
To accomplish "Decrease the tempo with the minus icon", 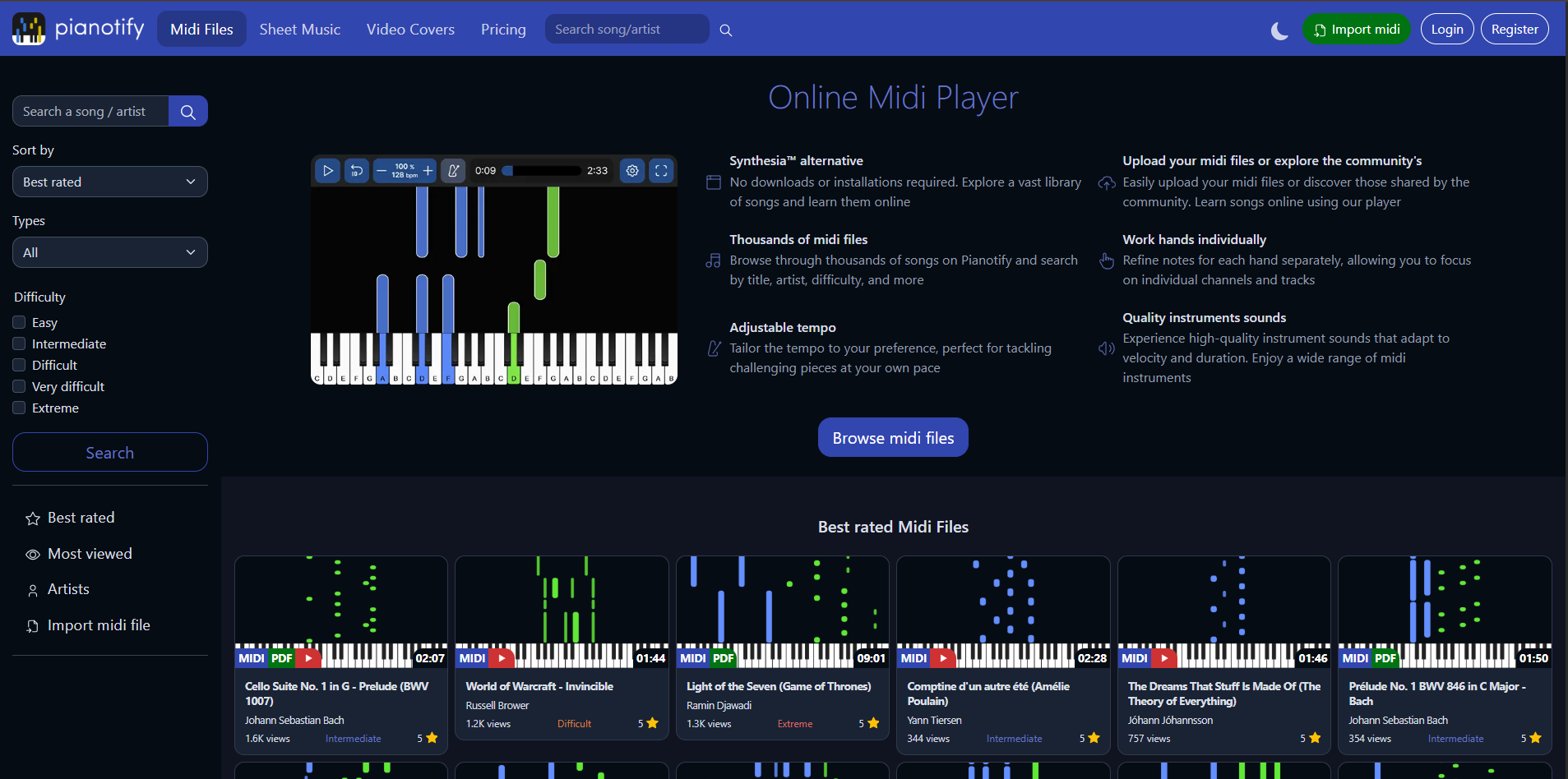I will [382, 170].
